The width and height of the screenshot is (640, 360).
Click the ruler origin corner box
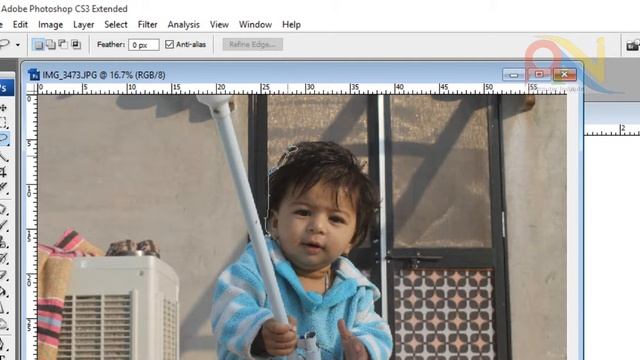(32, 89)
